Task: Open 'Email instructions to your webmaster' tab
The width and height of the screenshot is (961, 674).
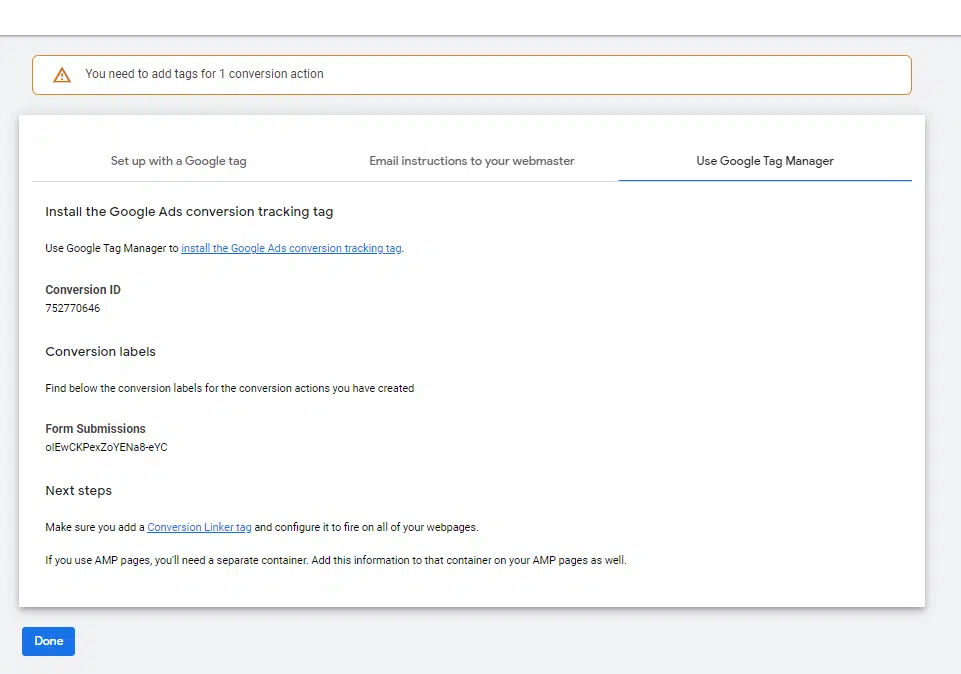Action: click(471, 161)
